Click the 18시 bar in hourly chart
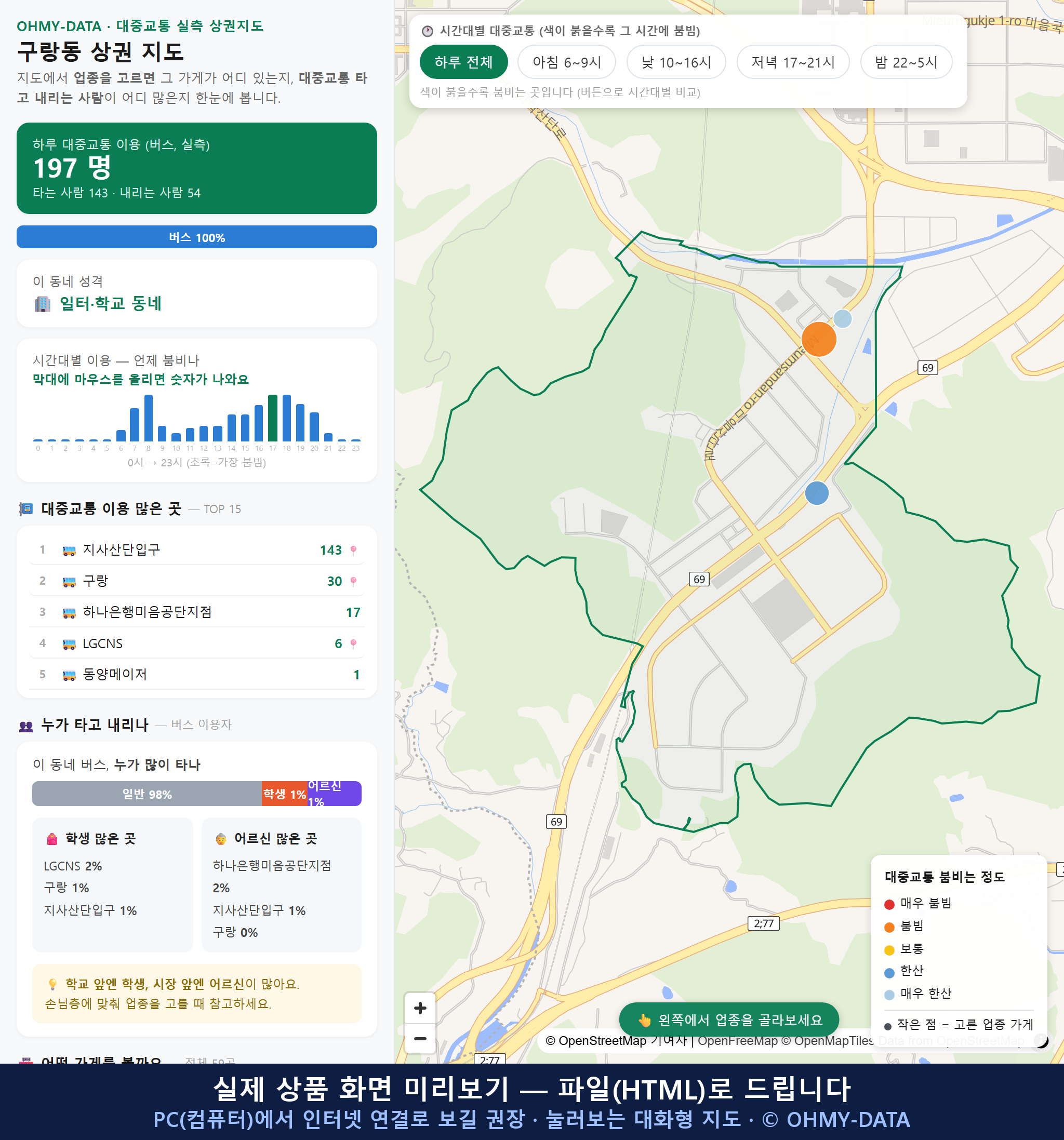The width and height of the screenshot is (1064, 1140). click(x=287, y=418)
